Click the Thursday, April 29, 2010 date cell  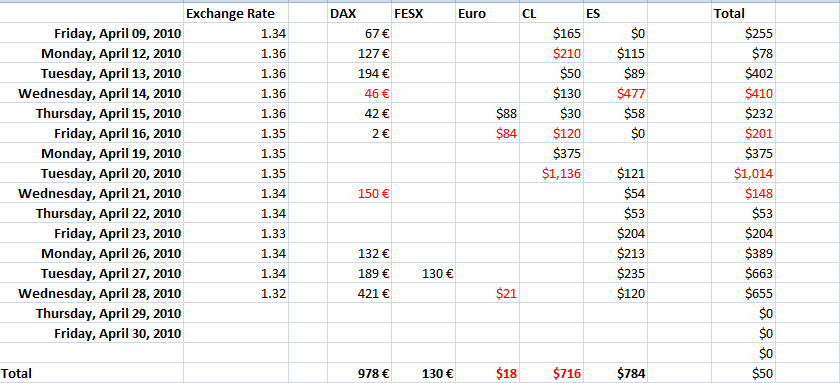pyautogui.click(x=92, y=313)
